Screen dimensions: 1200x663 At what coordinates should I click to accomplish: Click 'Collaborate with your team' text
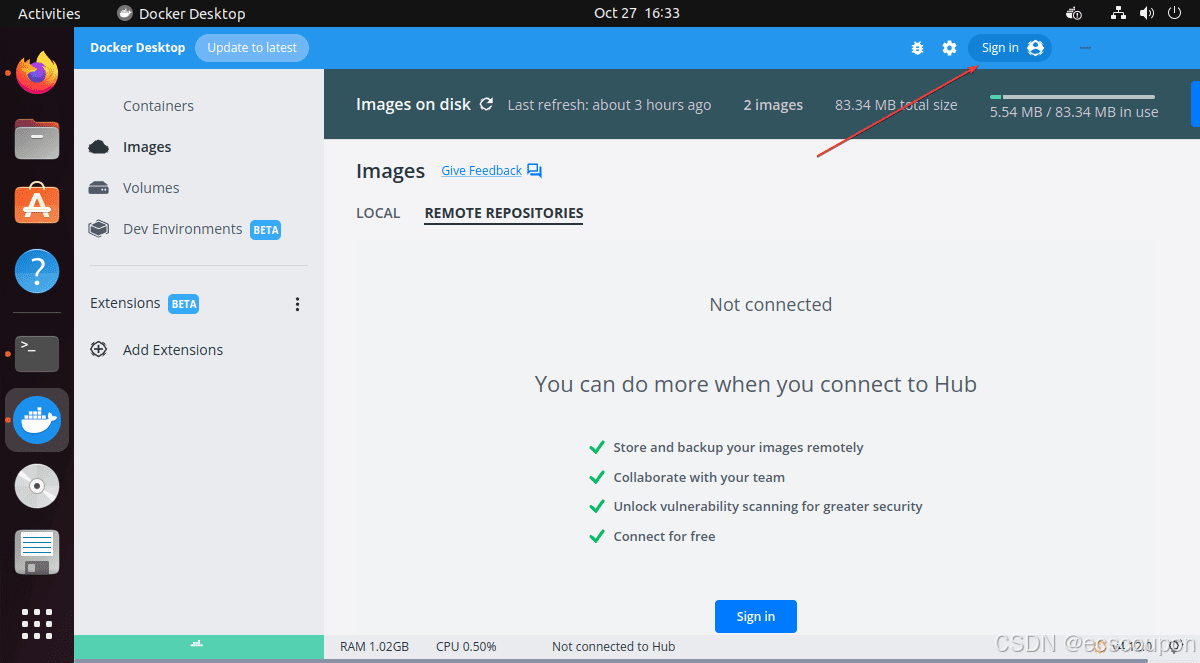coord(699,478)
